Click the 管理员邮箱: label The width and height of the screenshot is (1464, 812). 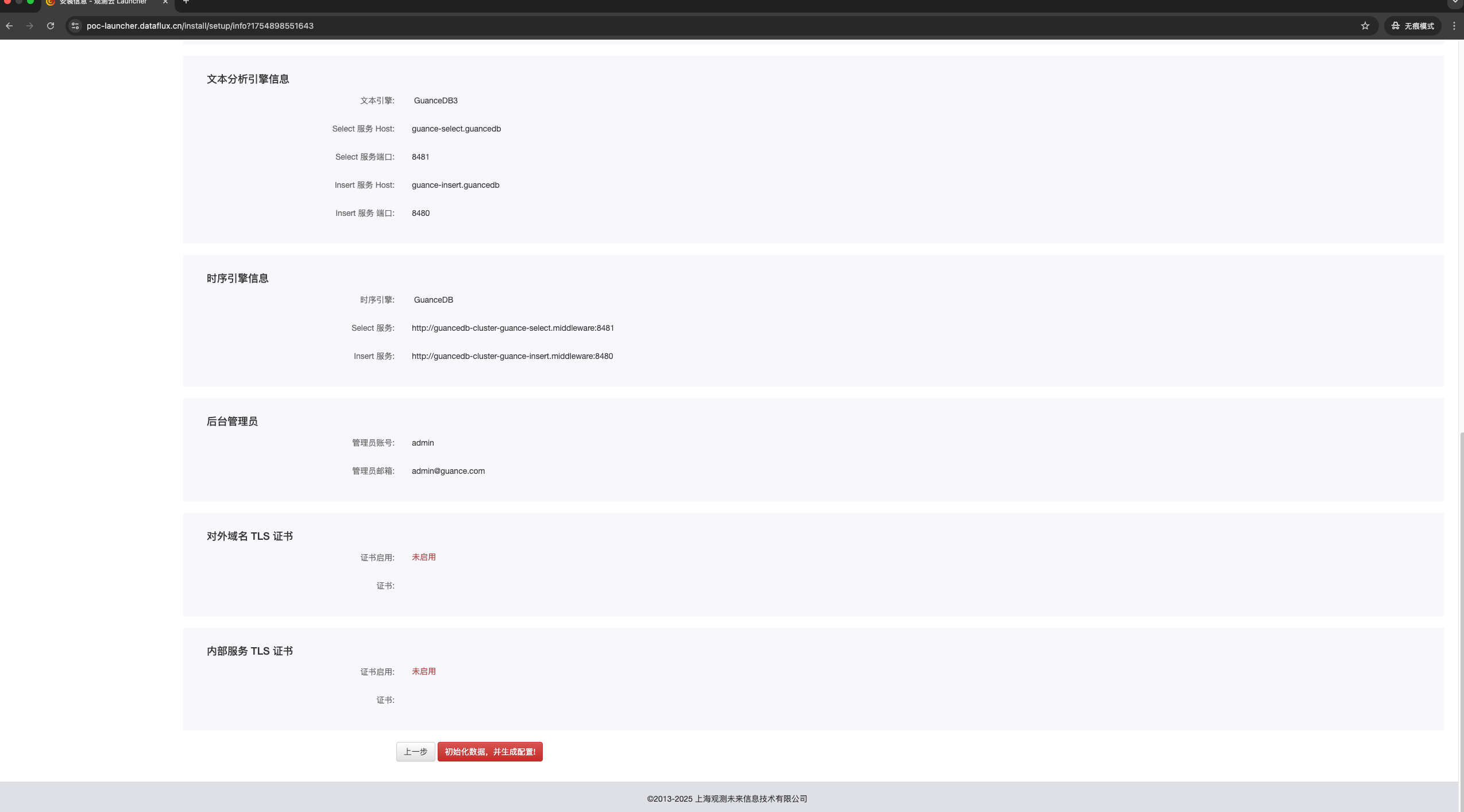[373, 471]
